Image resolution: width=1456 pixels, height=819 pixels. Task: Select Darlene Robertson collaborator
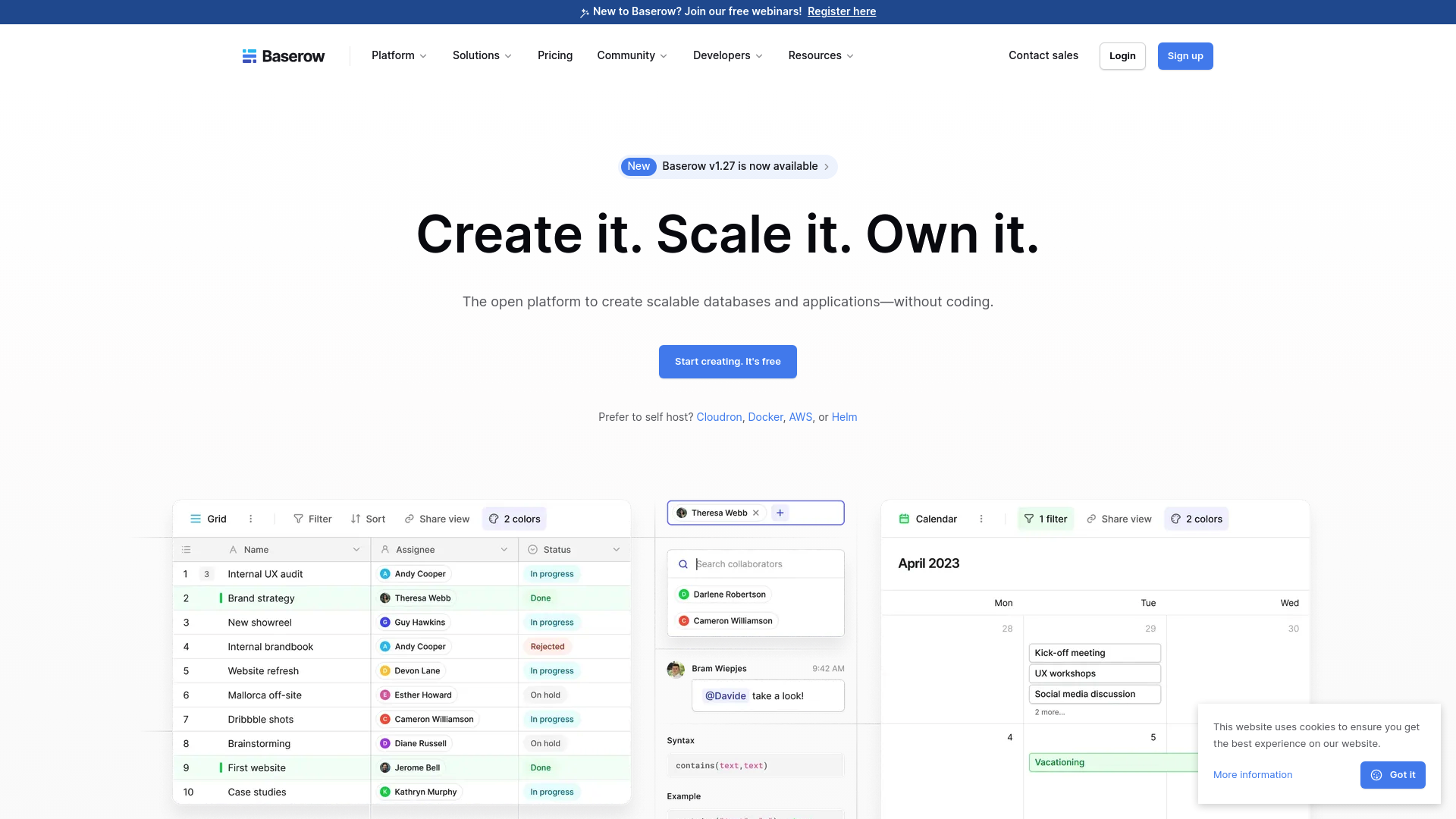(x=723, y=595)
